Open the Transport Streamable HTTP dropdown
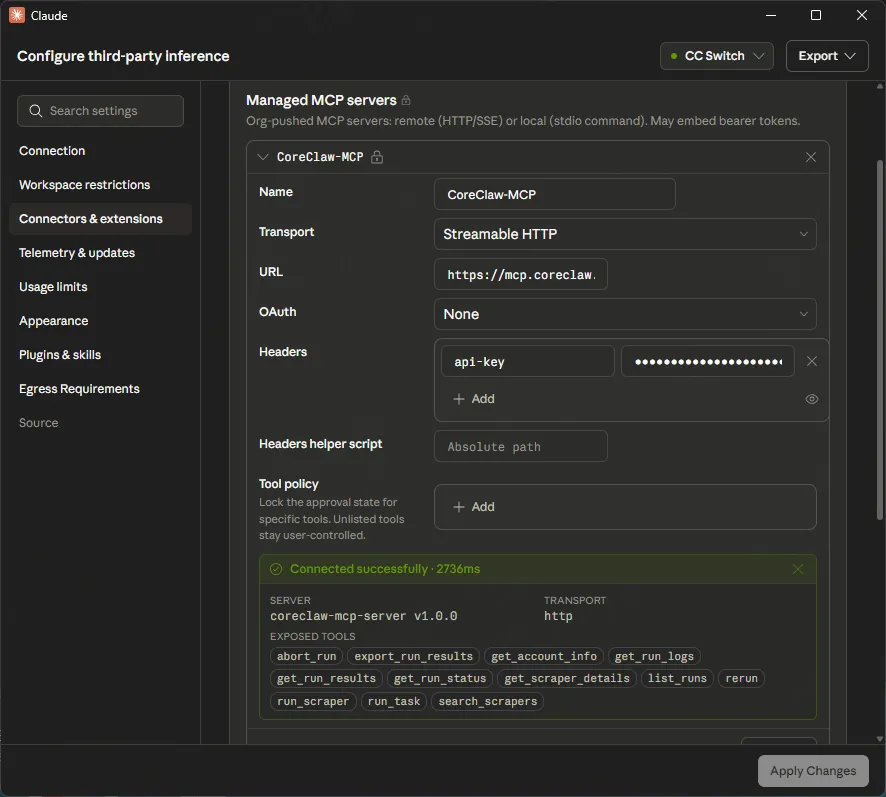886x797 pixels. 625,234
